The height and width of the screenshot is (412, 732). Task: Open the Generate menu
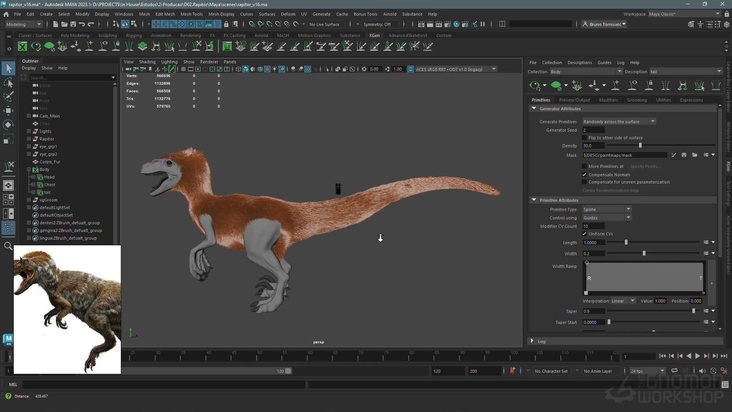pos(321,14)
